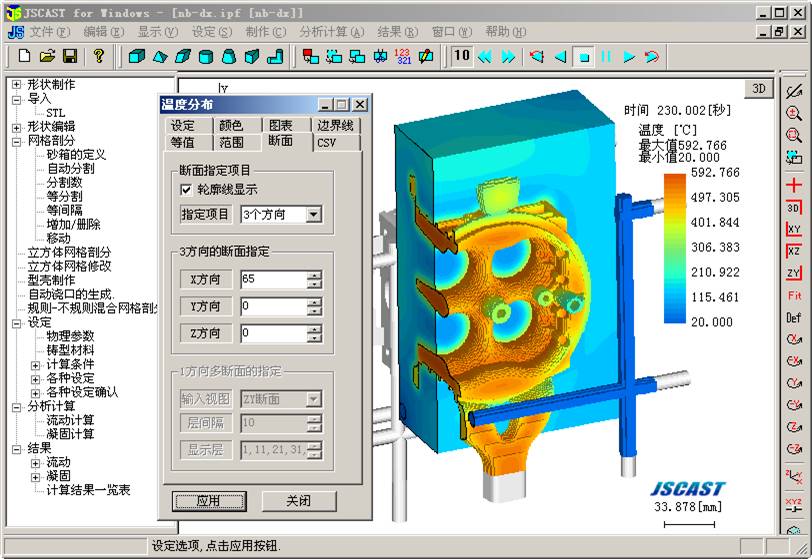Click the red-and-cyan squares toolbar icon
The width and height of the screenshot is (812, 559).
click(x=311, y=56)
